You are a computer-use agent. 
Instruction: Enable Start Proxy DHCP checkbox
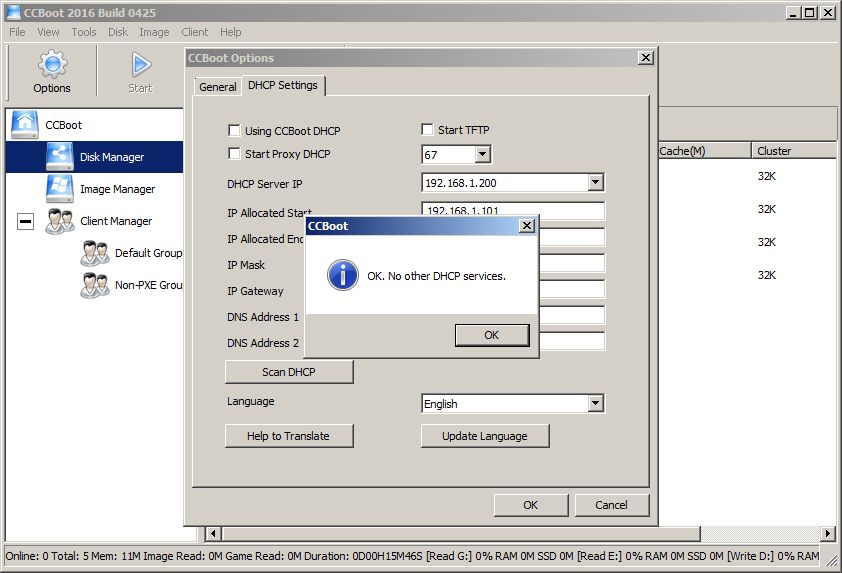pyautogui.click(x=234, y=154)
